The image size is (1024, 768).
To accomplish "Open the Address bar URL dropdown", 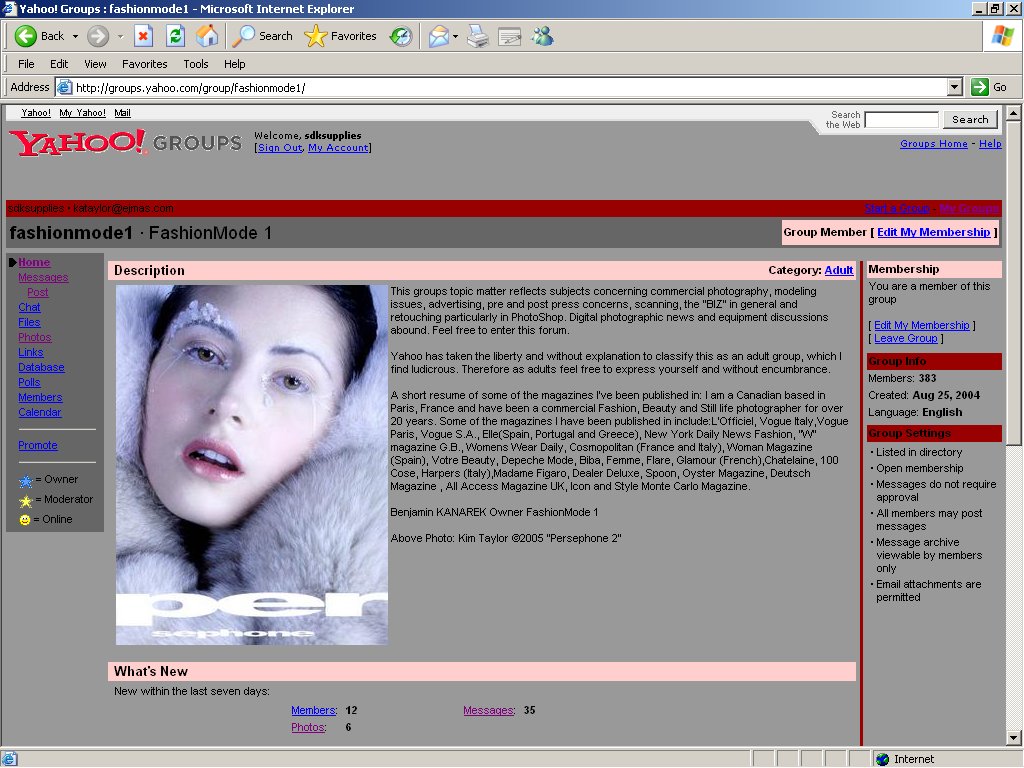I will pos(955,87).
